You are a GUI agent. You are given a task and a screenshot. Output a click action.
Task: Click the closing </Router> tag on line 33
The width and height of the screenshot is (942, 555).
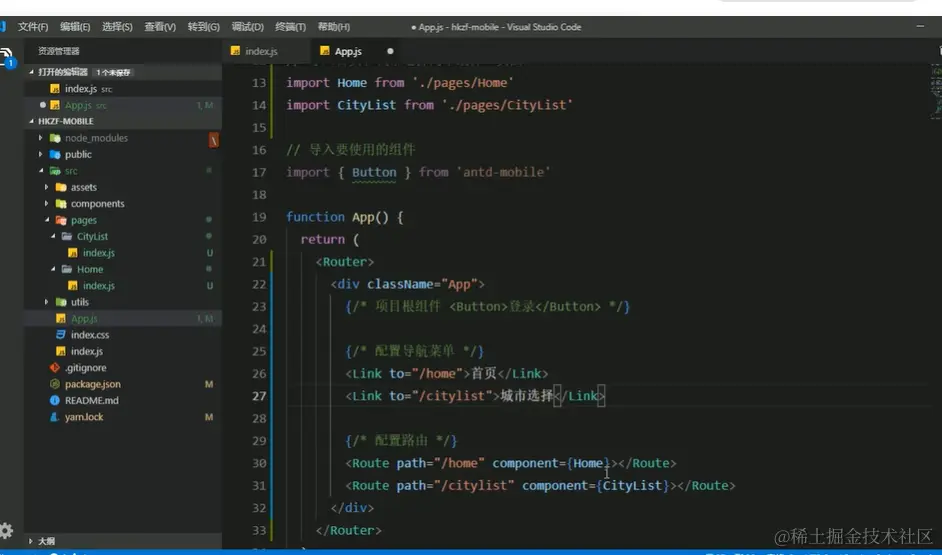[348, 530]
